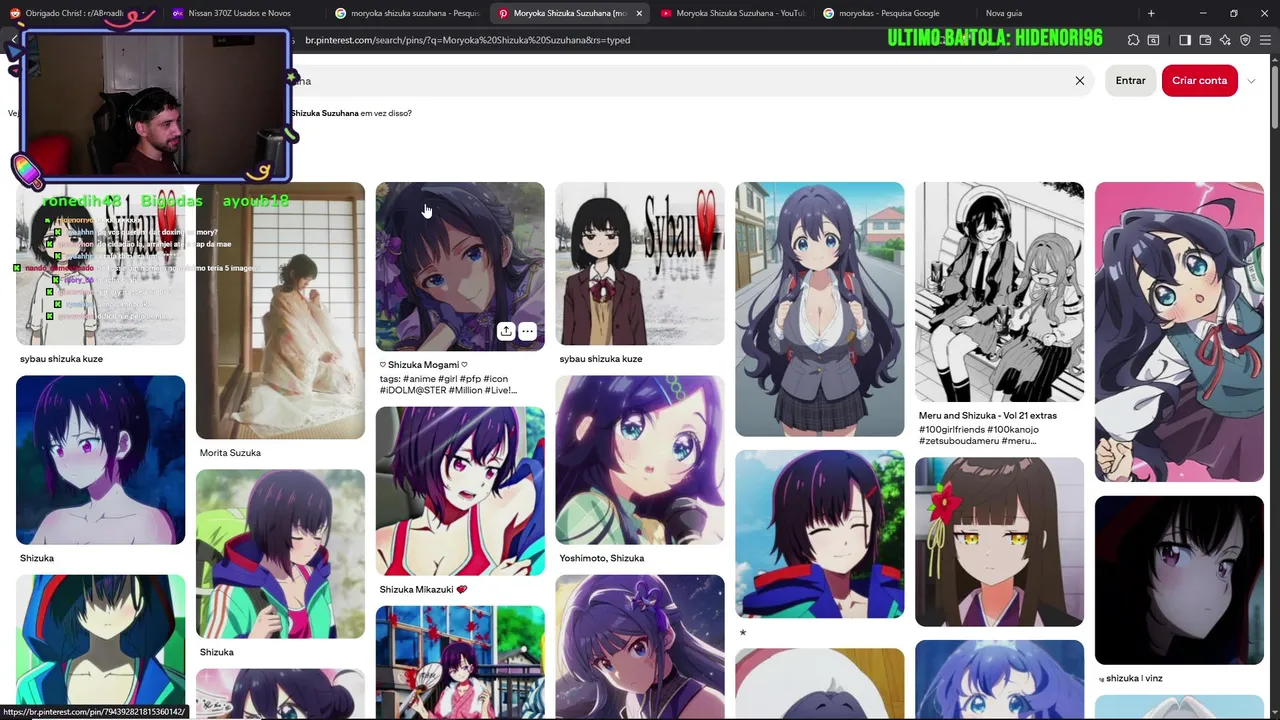Screen dimensions: 1280x720
Task: Click Shizuka Suzuhana suggestion link
Action: 324,113
